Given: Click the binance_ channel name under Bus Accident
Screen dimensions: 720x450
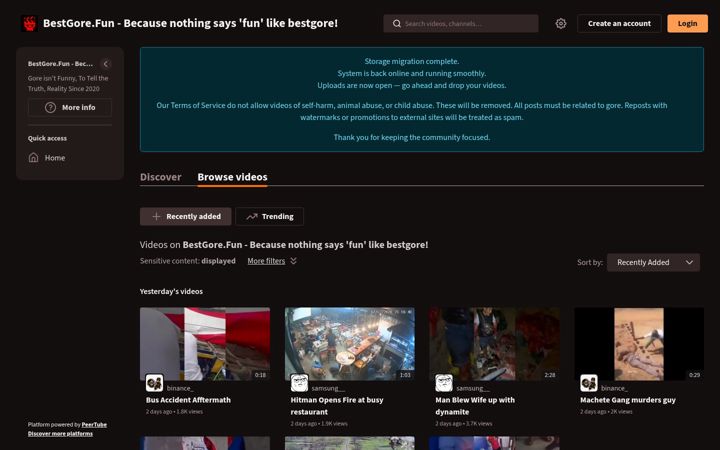Looking at the screenshot, I should point(180,388).
